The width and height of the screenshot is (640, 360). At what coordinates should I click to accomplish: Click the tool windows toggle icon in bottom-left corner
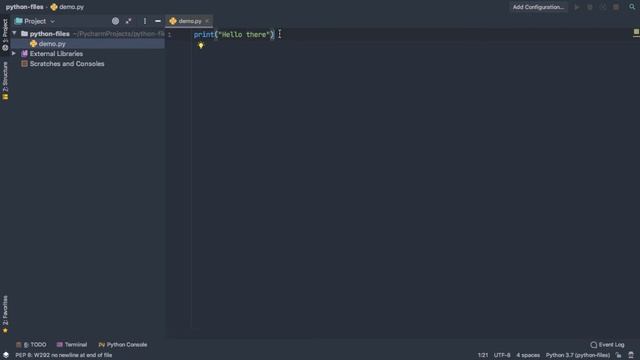(6, 355)
